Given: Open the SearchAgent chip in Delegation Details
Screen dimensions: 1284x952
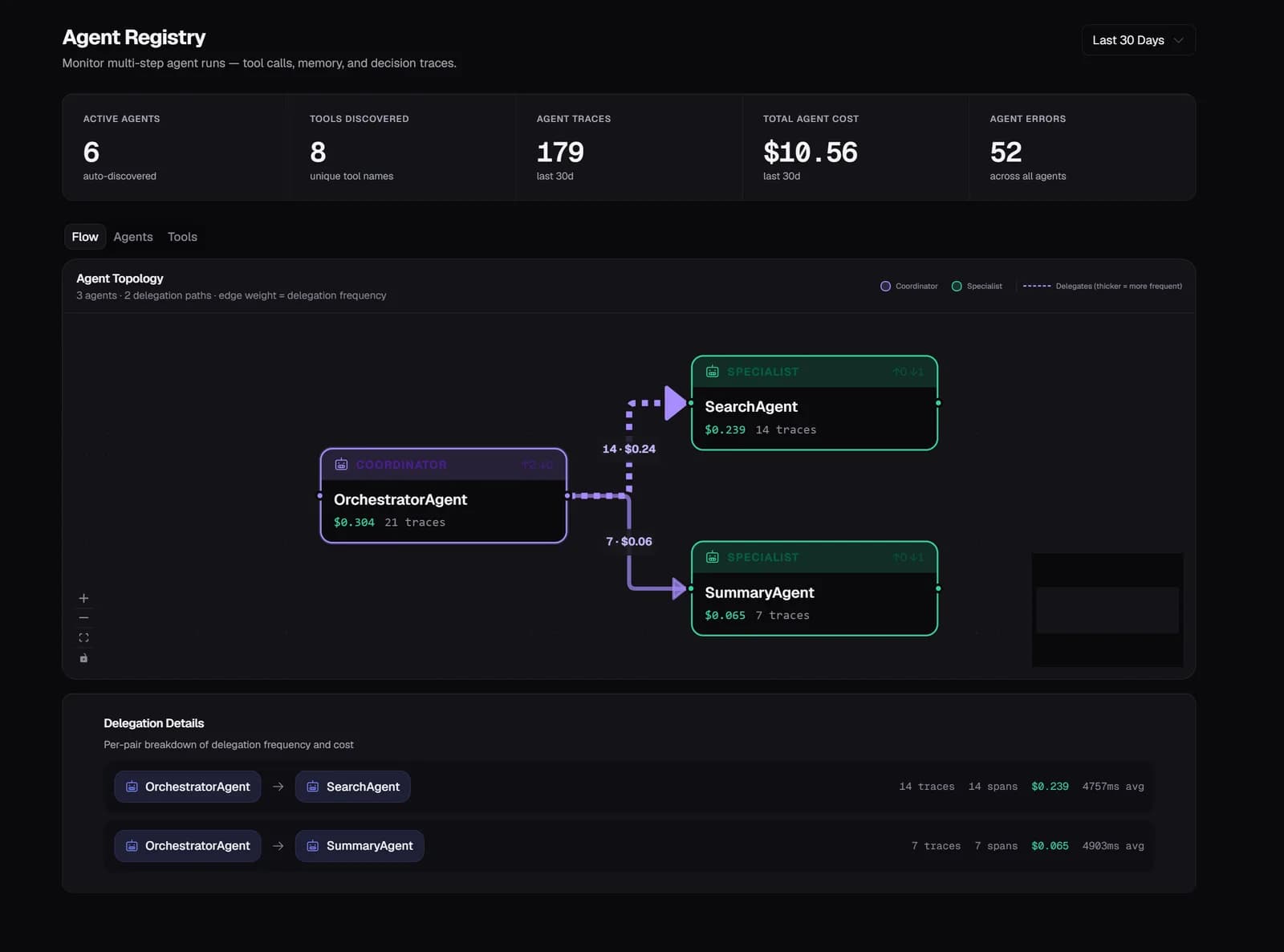Looking at the screenshot, I should [x=353, y=787].
